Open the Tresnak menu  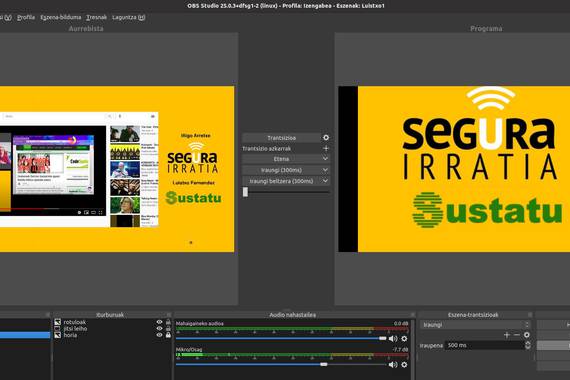click(x=97, y=17)
